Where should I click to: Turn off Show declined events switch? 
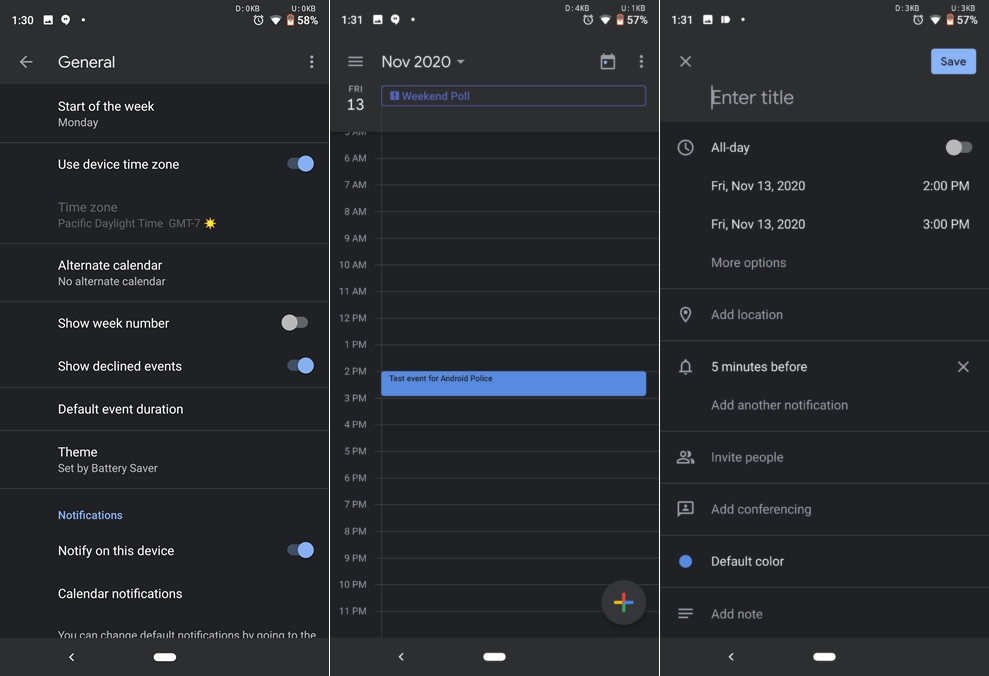point(300,366)
